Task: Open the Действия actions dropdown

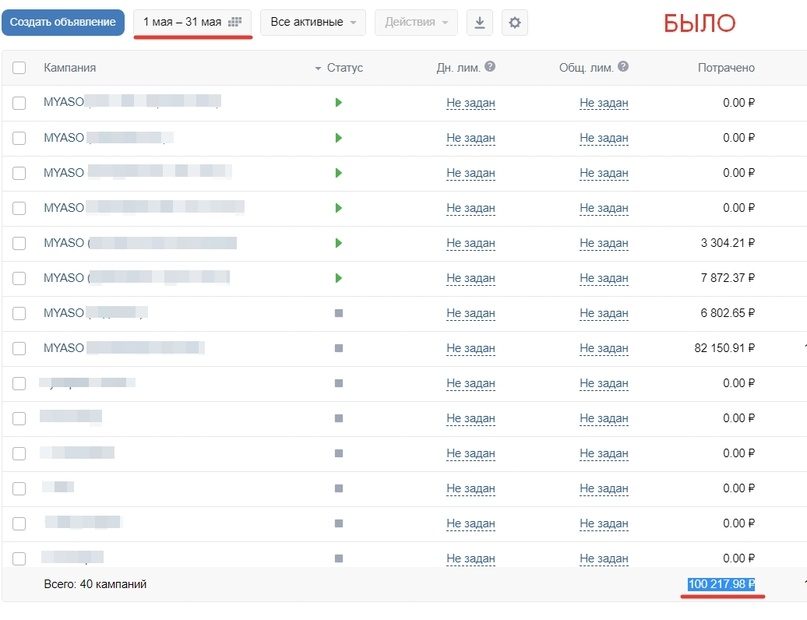Action: pyautogui.click(x=416, y=23)
